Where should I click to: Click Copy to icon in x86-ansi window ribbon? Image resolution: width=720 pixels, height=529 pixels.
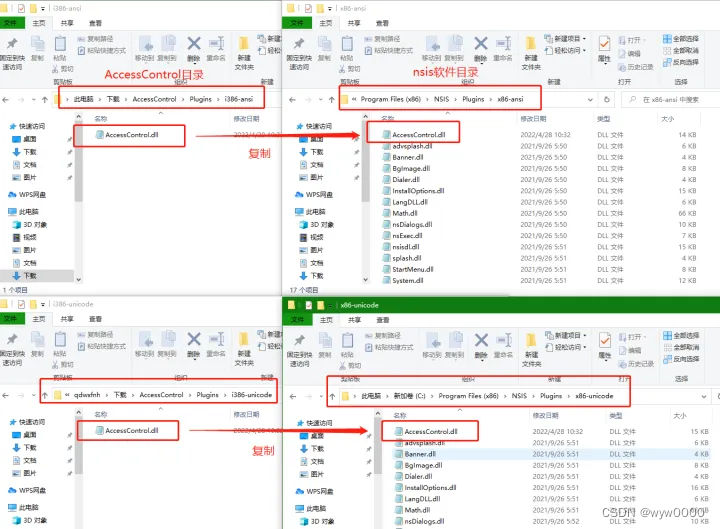(454, 49)
